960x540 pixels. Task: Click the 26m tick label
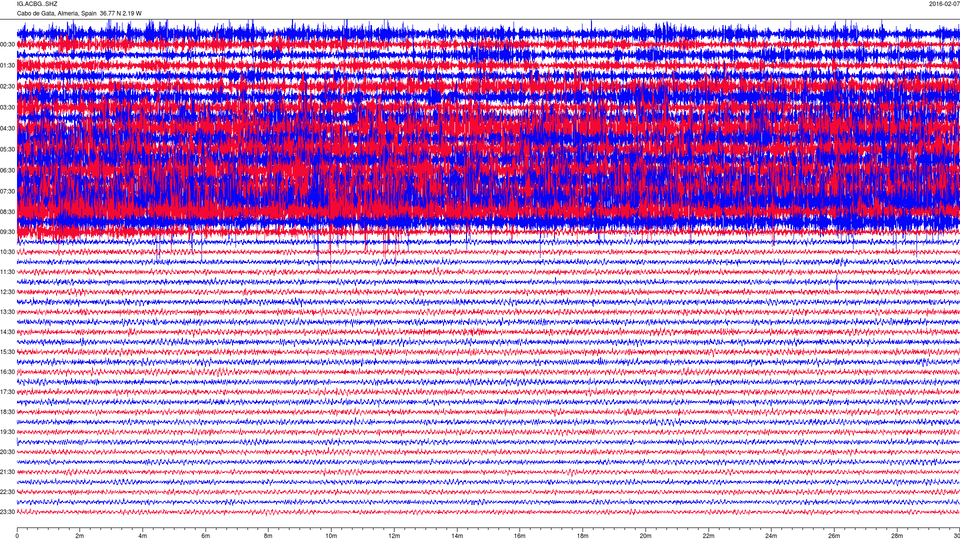[x=834, y=536]
